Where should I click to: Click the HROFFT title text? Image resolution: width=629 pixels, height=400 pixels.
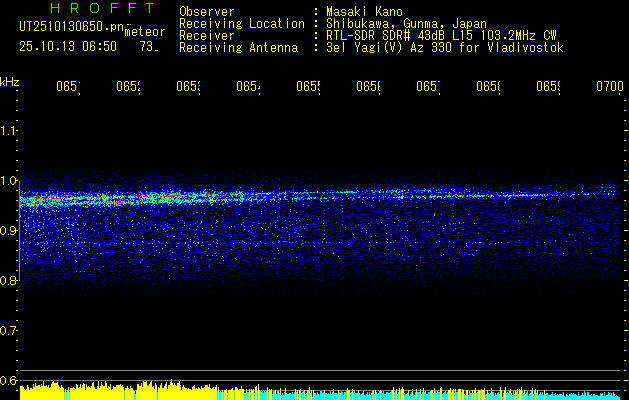(103, 8)
